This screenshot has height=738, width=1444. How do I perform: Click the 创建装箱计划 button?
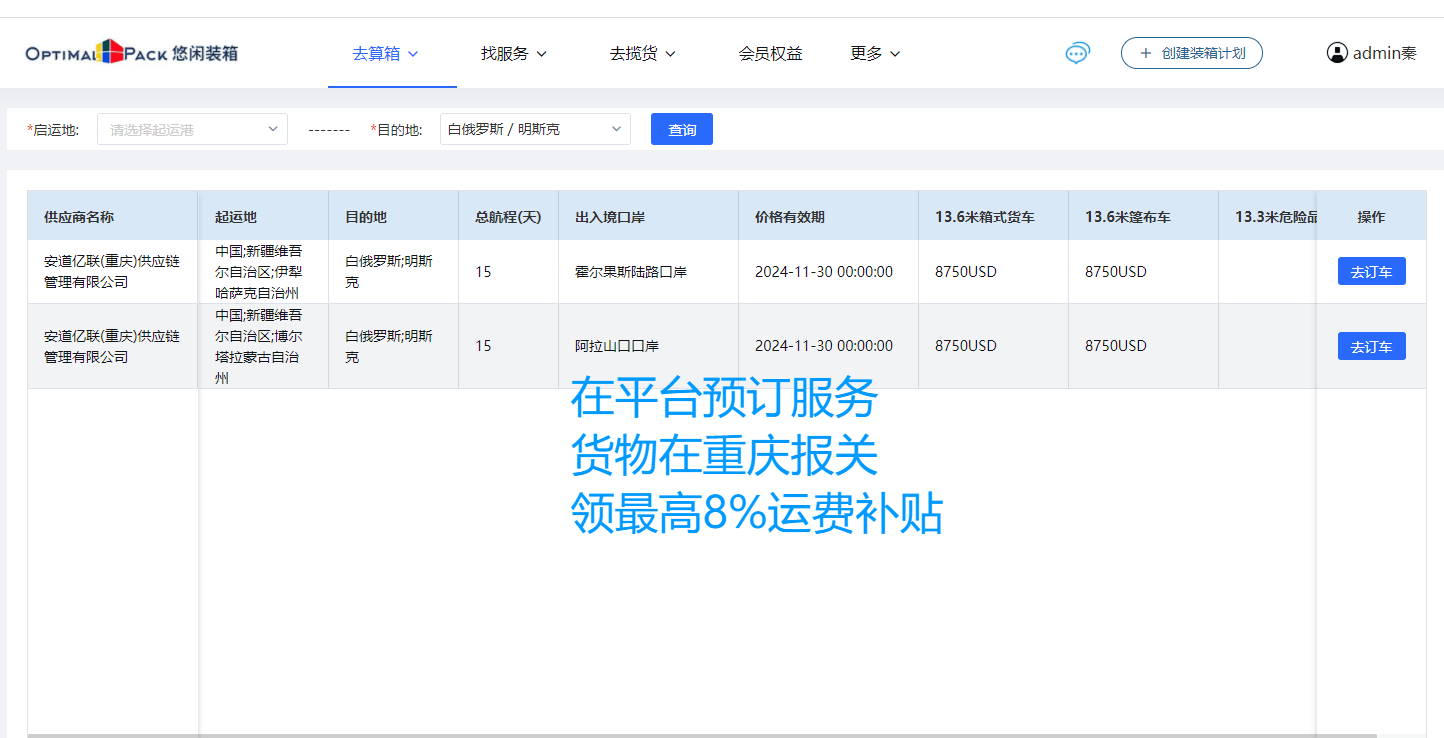point(1192,53)
